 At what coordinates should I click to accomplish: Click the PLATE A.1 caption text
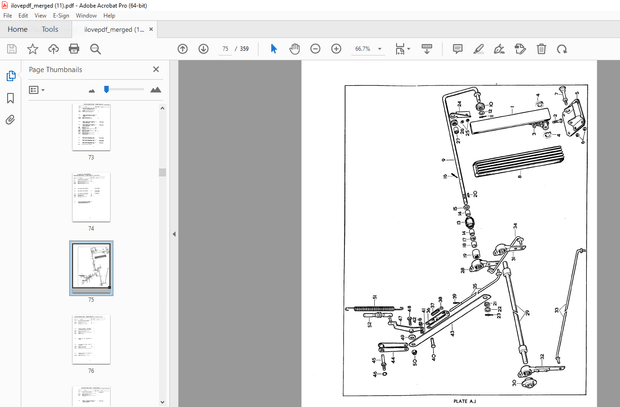[465, 401]
